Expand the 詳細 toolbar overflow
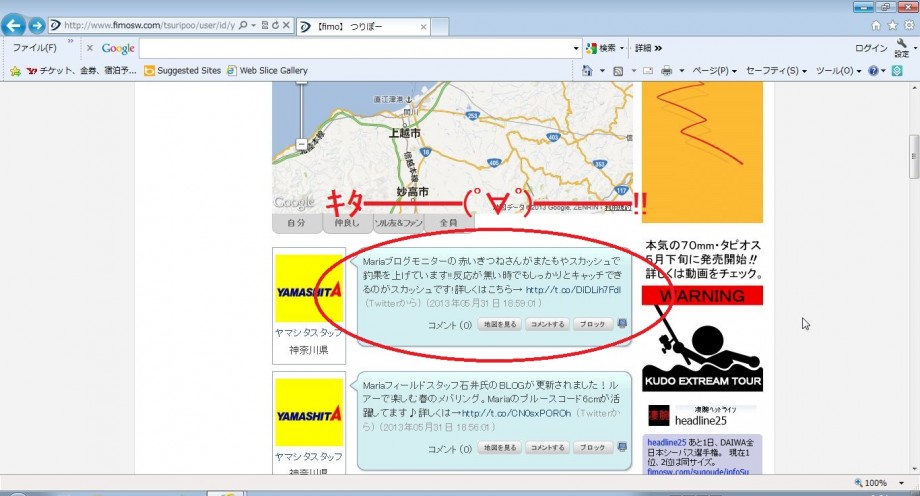 coord(648,48)
